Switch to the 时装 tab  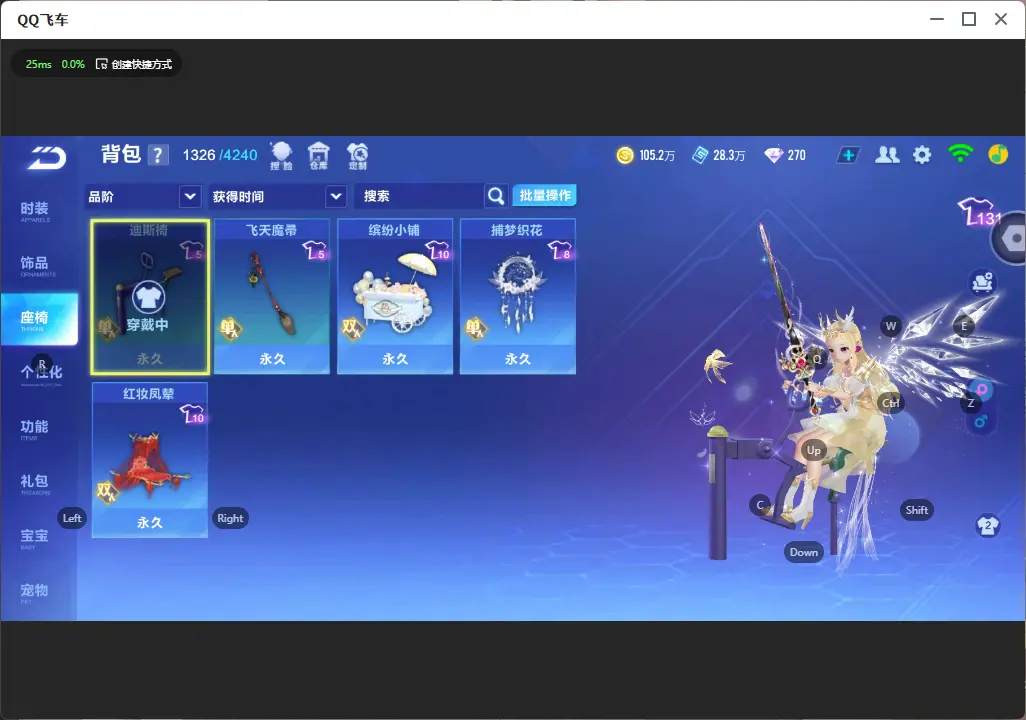(x=35, y=210)
